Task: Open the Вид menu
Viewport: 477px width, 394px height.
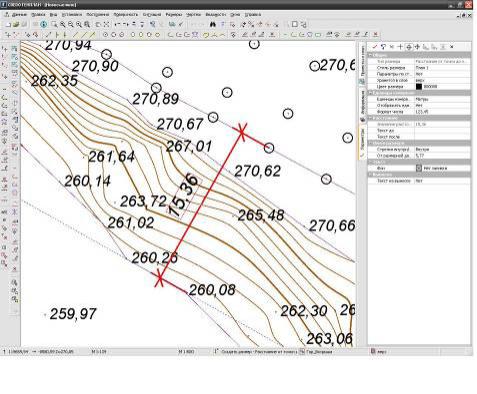Action: (x=53, y=15)
